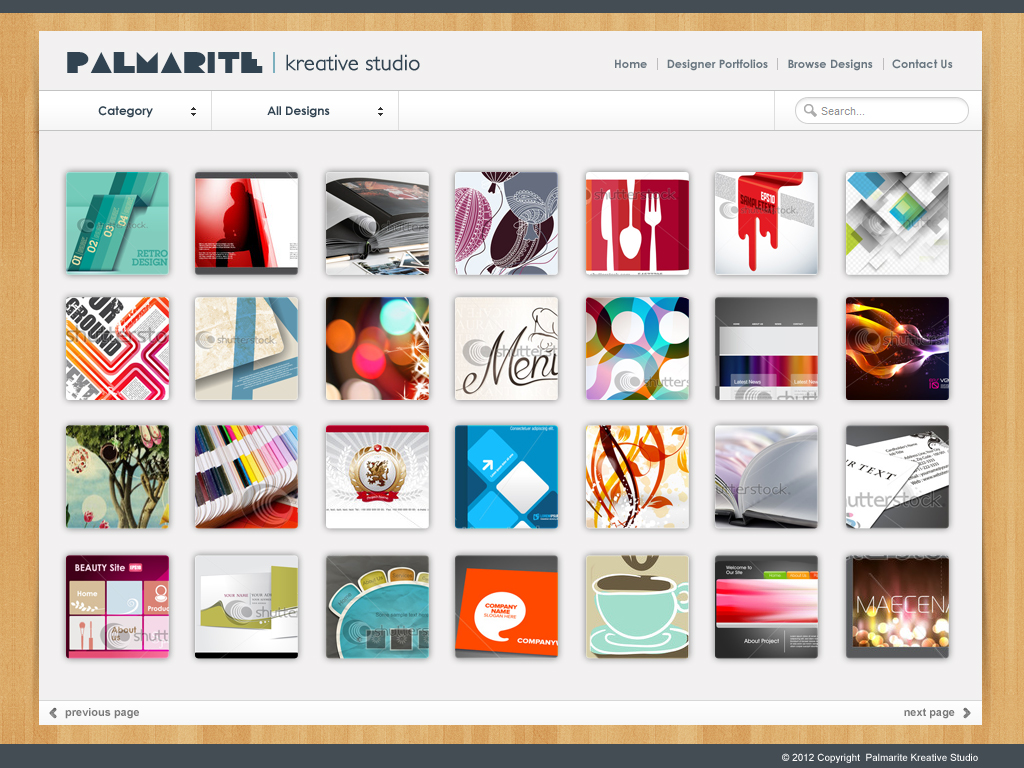Open the coffee cup illustration thumbnail
The height and width of the screenshot is (768, 1024).
(x=637, y=607)
